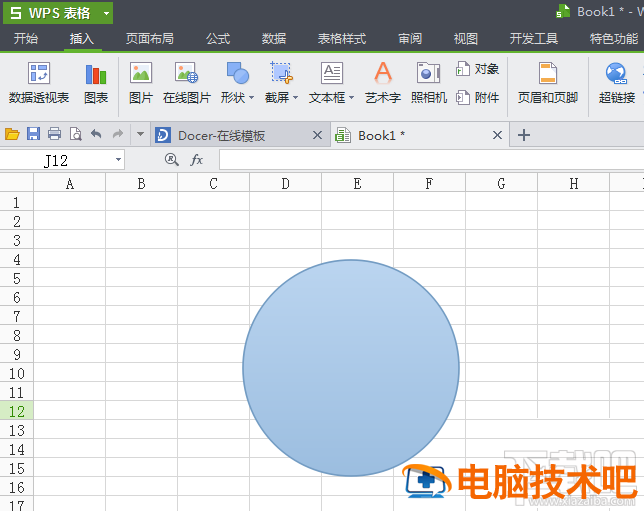The width and height of the screenshot is (644, 511).
Task: Insert an online picture (在线图片)
Action: (187, 83)
